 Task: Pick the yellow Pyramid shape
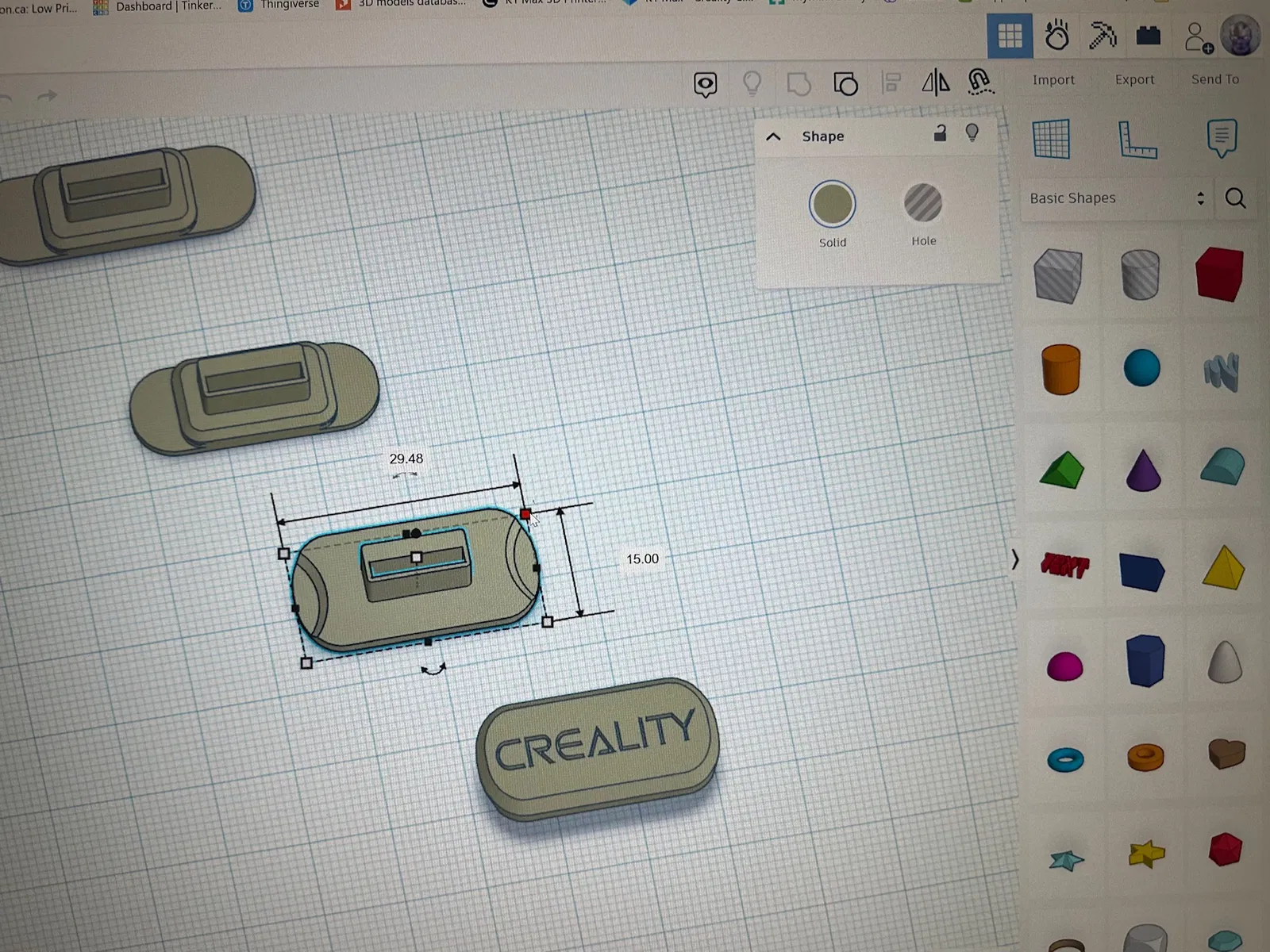pos(1223,567)
